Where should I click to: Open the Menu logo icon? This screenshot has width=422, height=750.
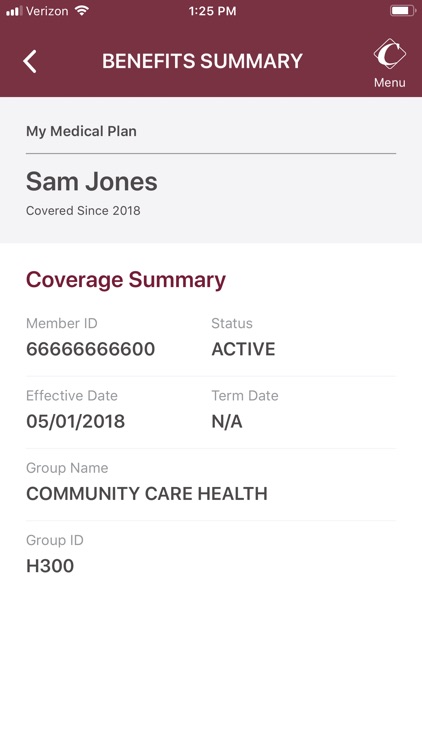pyautogui.click(x=389, y=54)
